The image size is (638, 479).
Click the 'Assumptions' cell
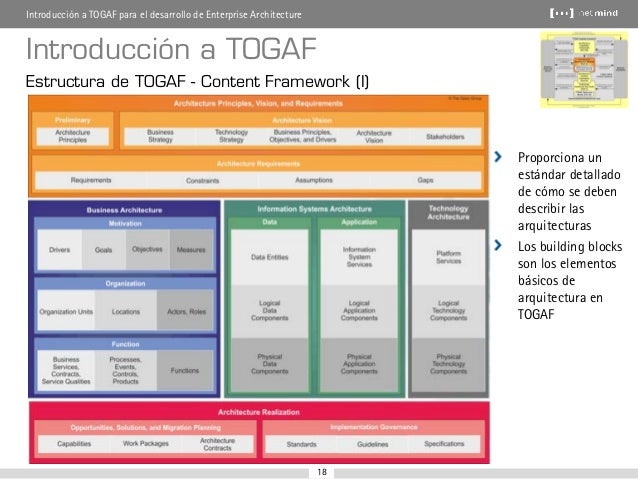(x=314, y=180)
